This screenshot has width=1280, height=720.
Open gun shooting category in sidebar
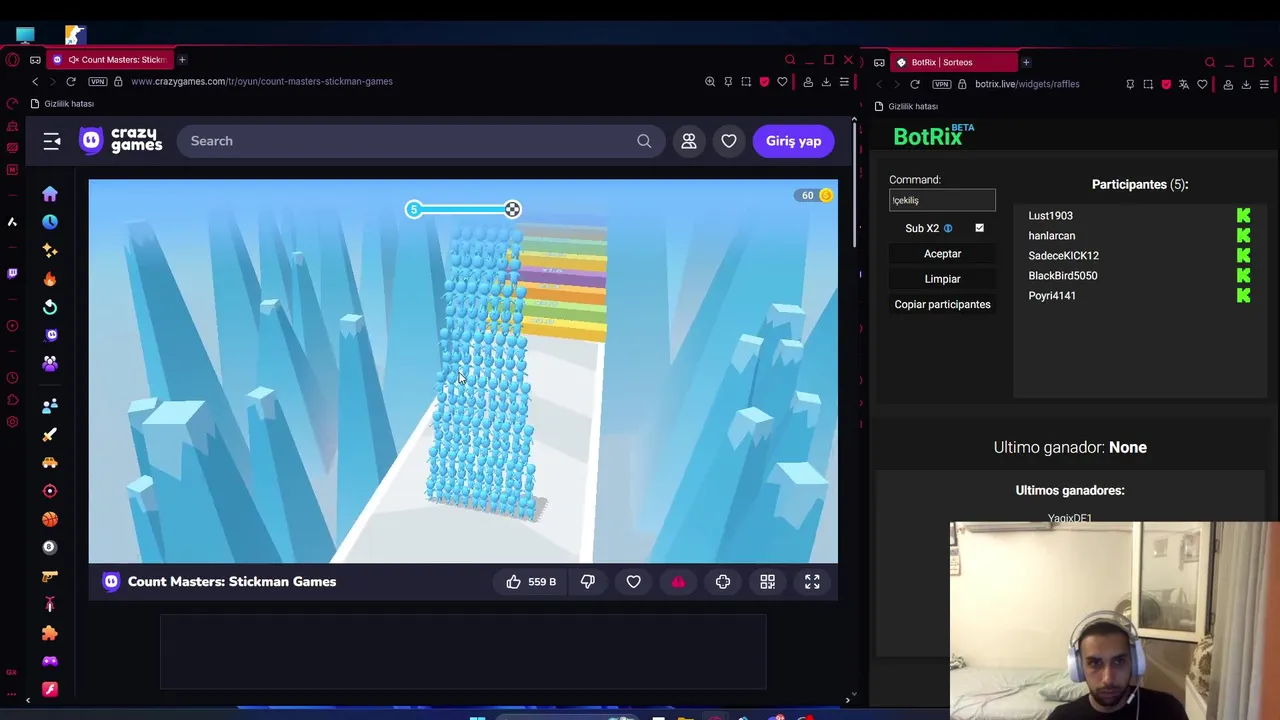pyautogui.click(x=50, y=576)
